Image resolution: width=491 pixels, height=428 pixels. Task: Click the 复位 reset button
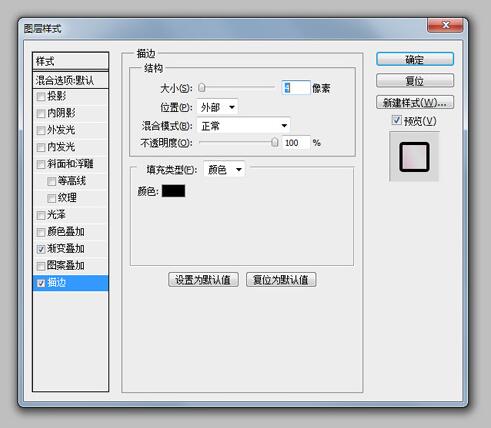point(415,81)
